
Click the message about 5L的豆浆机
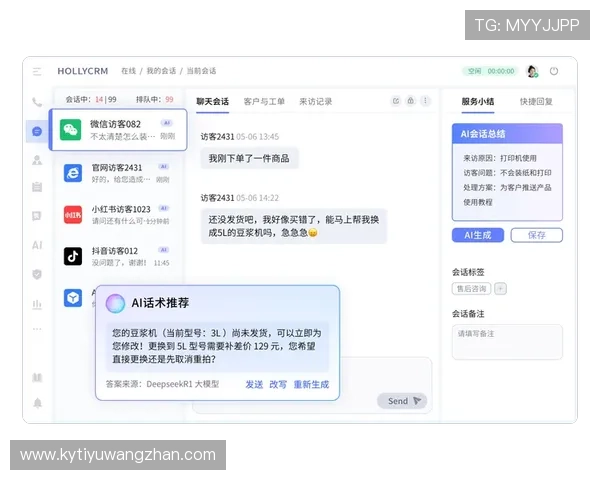click(294, 226)
